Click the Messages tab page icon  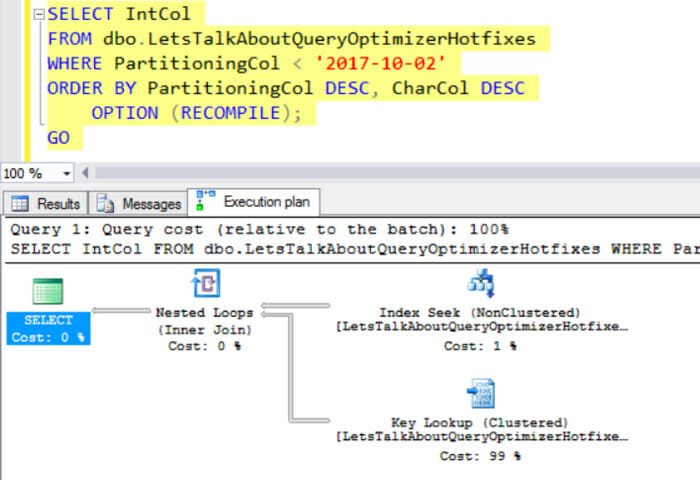106,204
